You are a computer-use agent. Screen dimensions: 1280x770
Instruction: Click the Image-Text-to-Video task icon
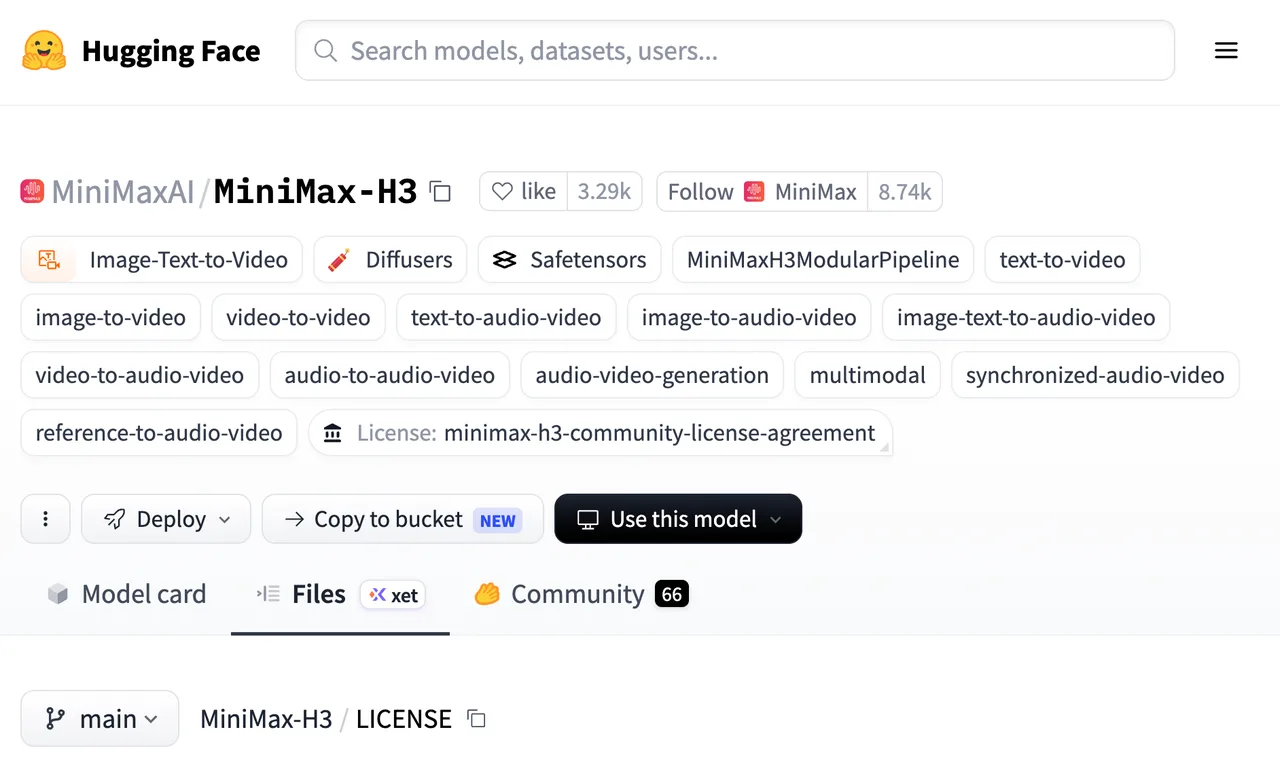(49, 260)
